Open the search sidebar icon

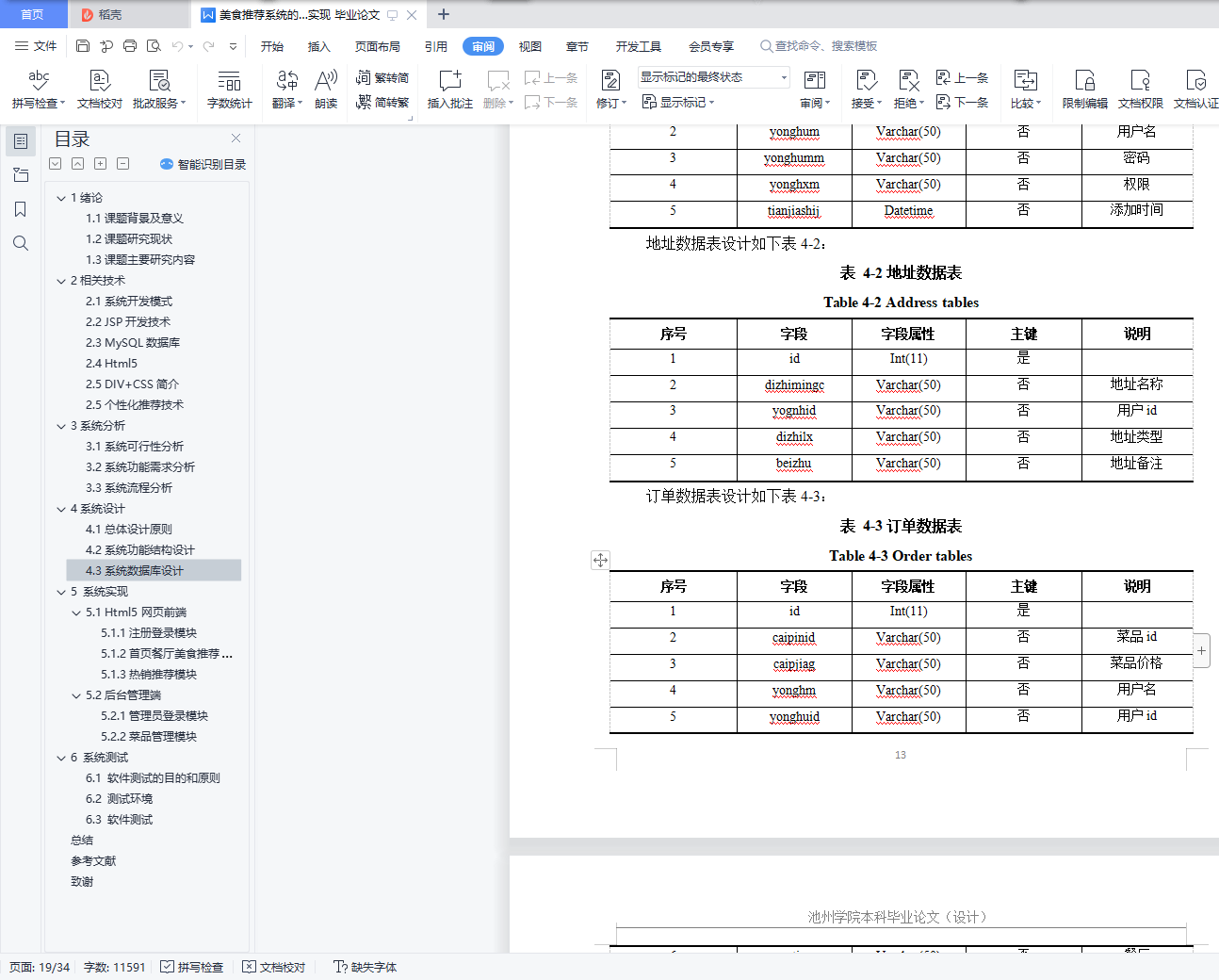[20, 243]
